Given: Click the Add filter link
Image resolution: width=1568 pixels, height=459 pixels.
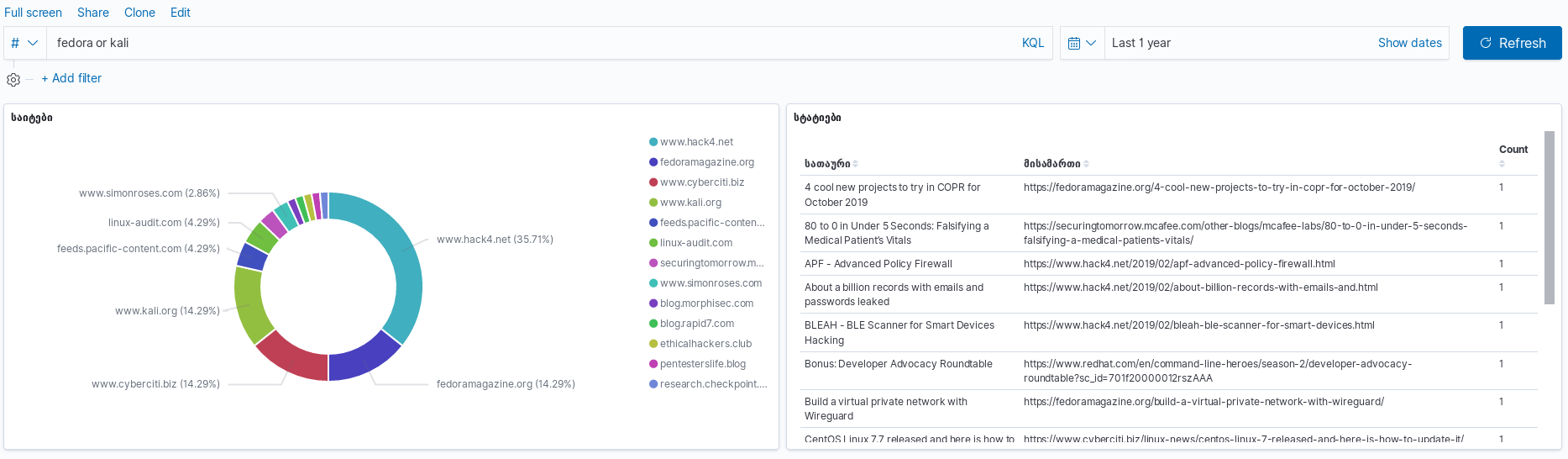Looking at the screenshot, I should click(x=72, y=78).
